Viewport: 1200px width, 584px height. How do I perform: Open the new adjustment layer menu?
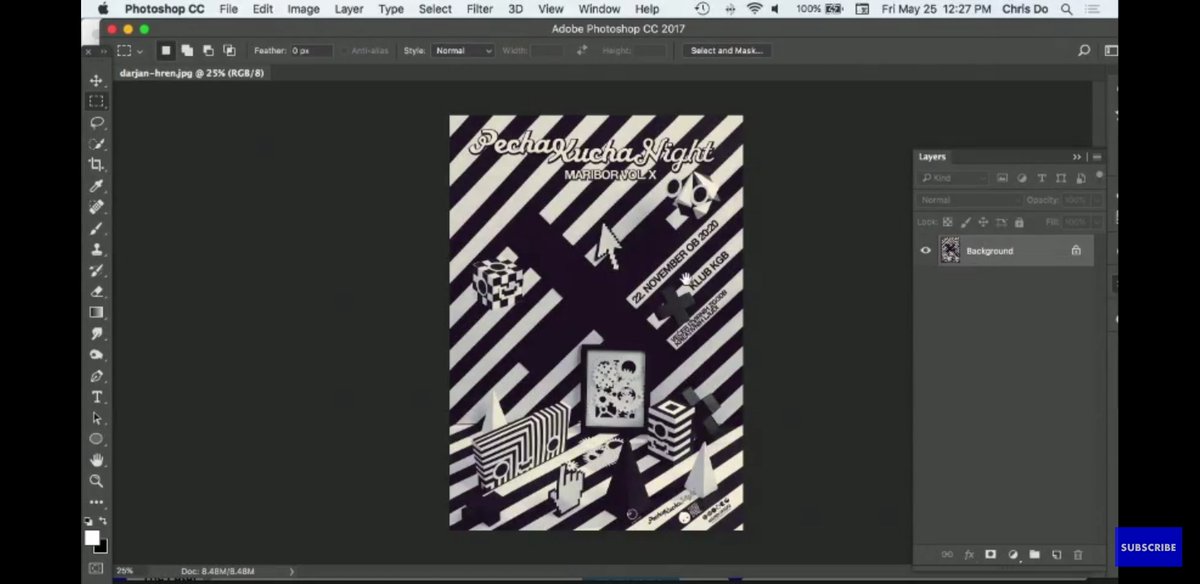(1013, 554)
